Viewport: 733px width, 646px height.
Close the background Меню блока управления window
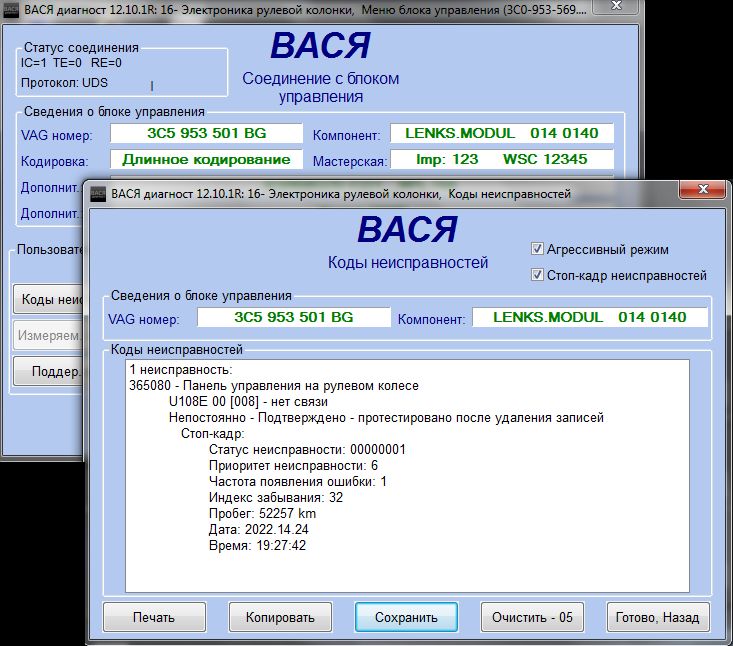[x=616, y=6]
